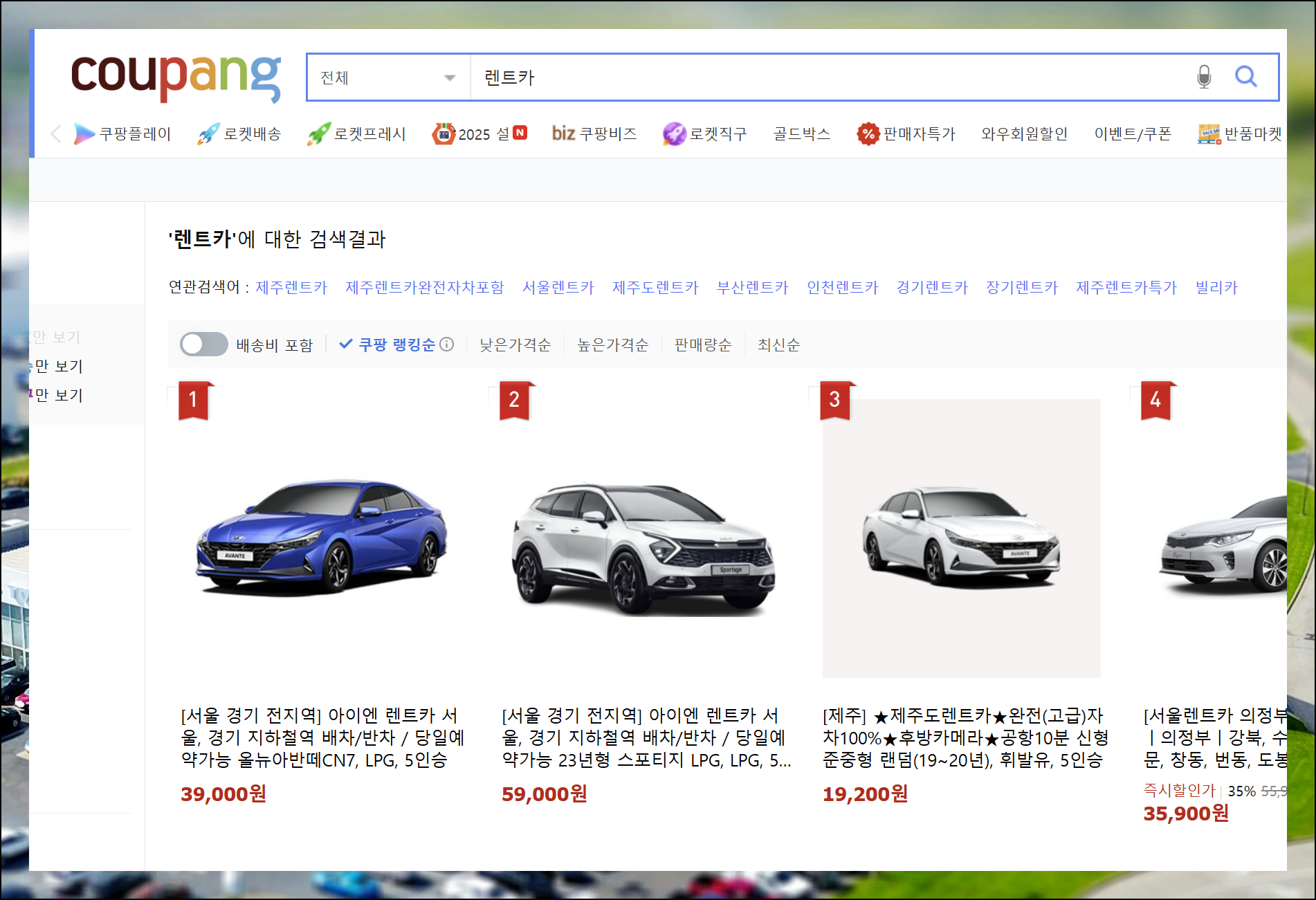The width and height of the screenshot is (1316, 900).
Task: Open 판매자특가 menu item
Action: click(x=906, y=134)
